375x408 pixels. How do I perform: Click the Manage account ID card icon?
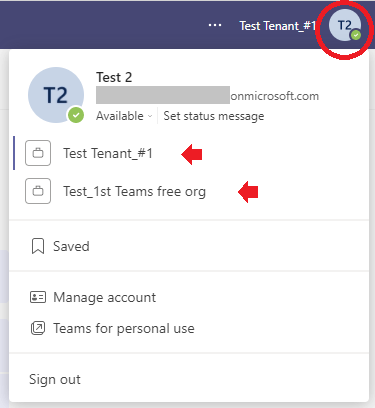click(38, 297)
